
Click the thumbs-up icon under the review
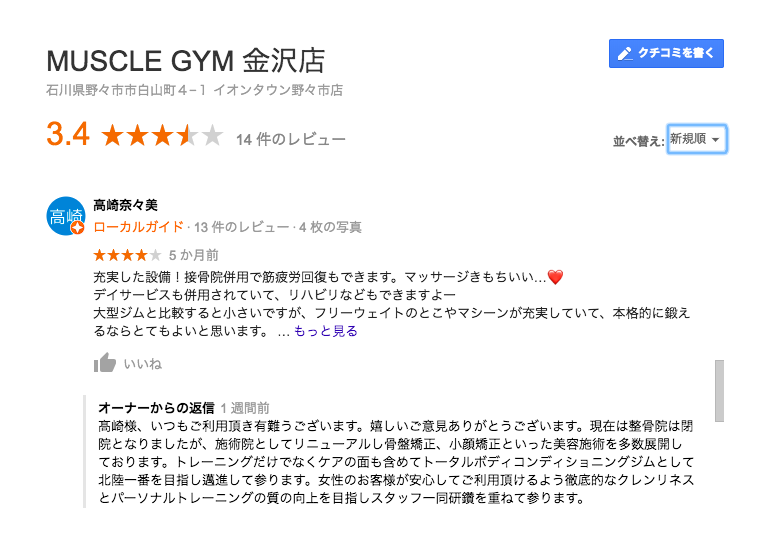tap(105, 363)
